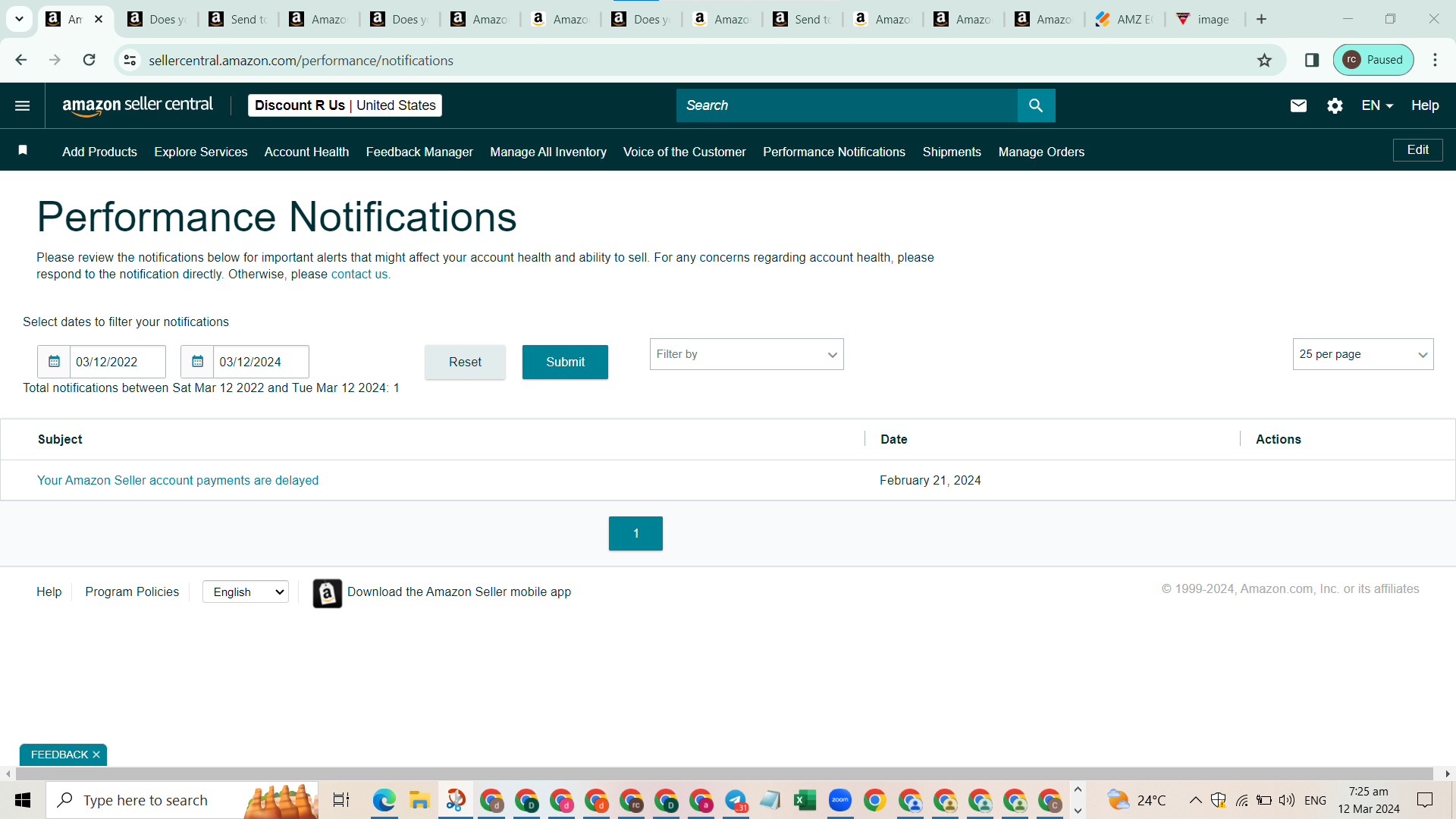Open the messages envelope icon
This screenshot has width=1456, height=819.
coord(1298,105)
